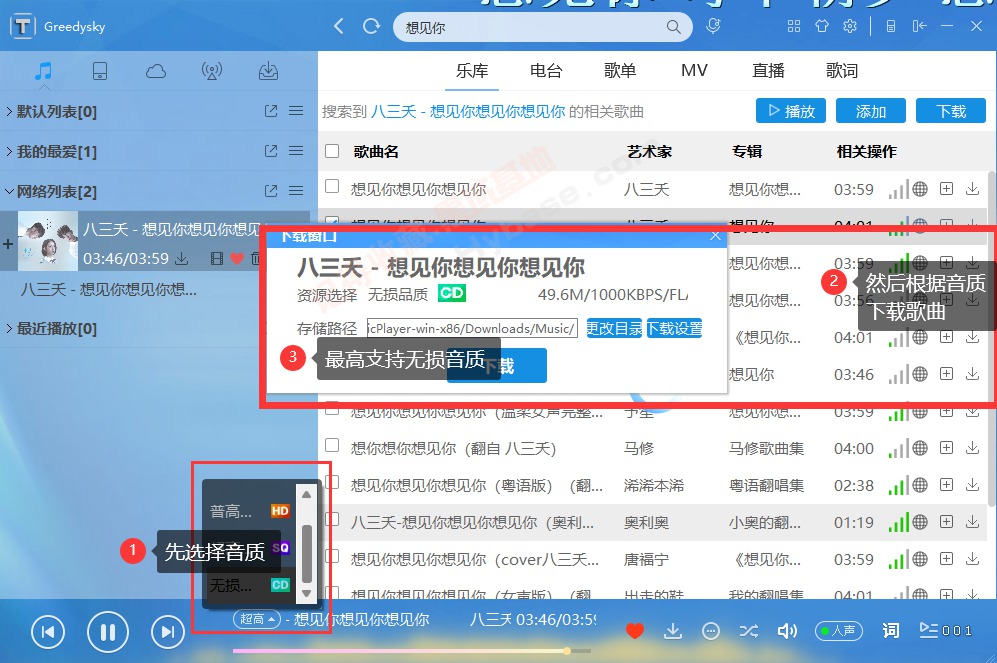This screenshot has width=997, height=663.
Task: Switch to 歌词 tab
Action: point(842,71)
